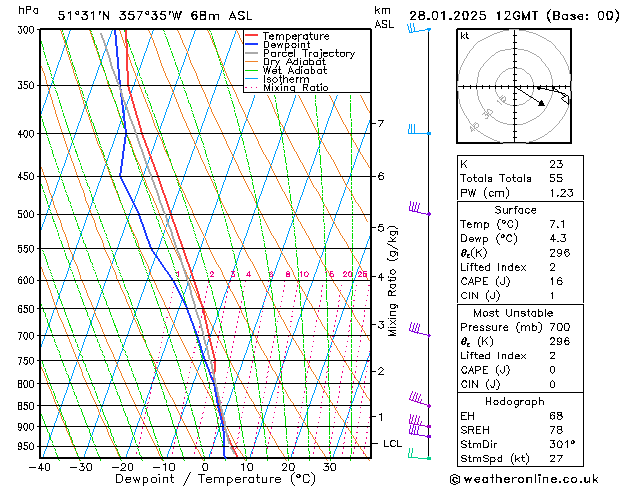Click the weatheronline.co.uk copyright text
Screen dimensions: 629x486
524,479
